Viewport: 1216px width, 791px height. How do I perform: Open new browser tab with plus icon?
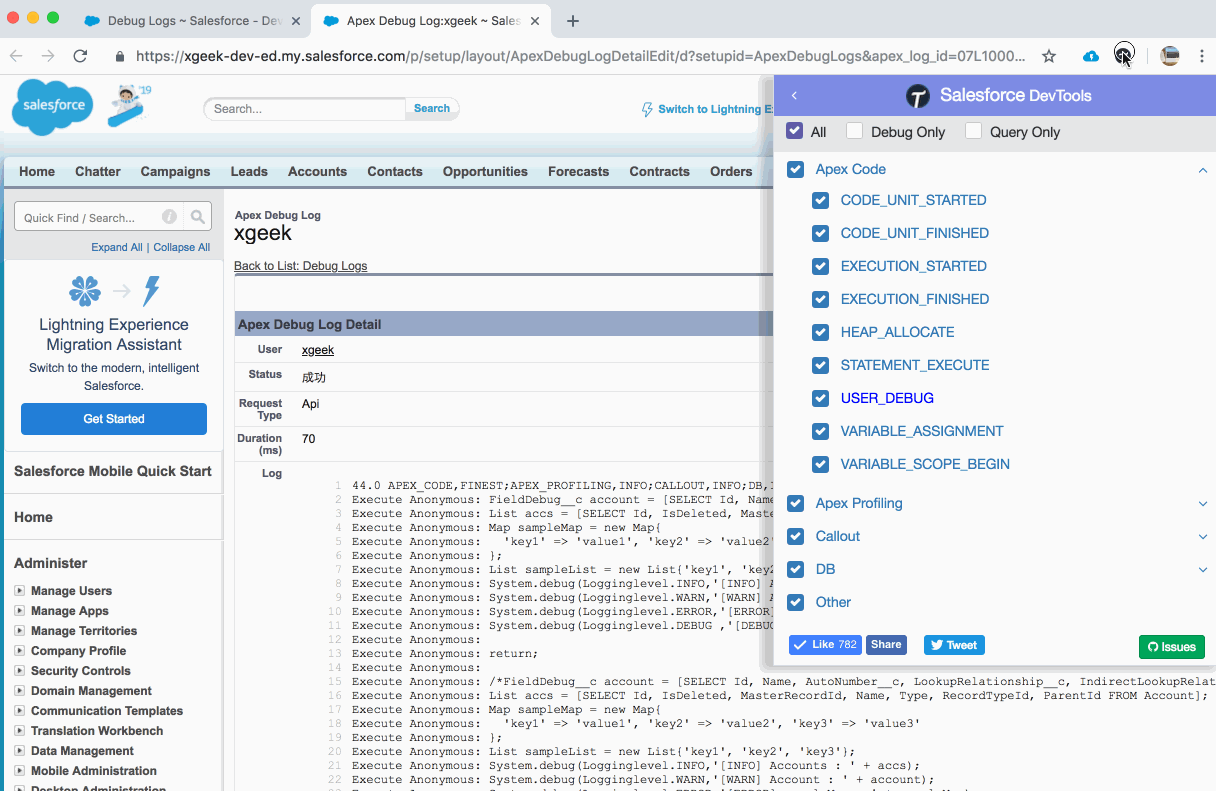[573, 21]
